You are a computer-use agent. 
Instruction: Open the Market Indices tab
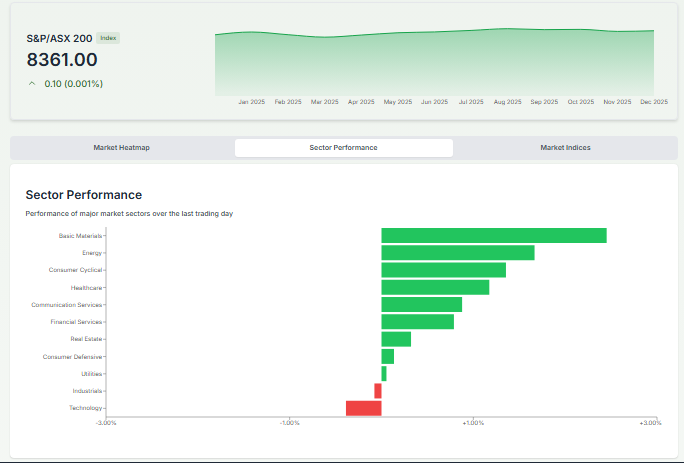point(565,147)
